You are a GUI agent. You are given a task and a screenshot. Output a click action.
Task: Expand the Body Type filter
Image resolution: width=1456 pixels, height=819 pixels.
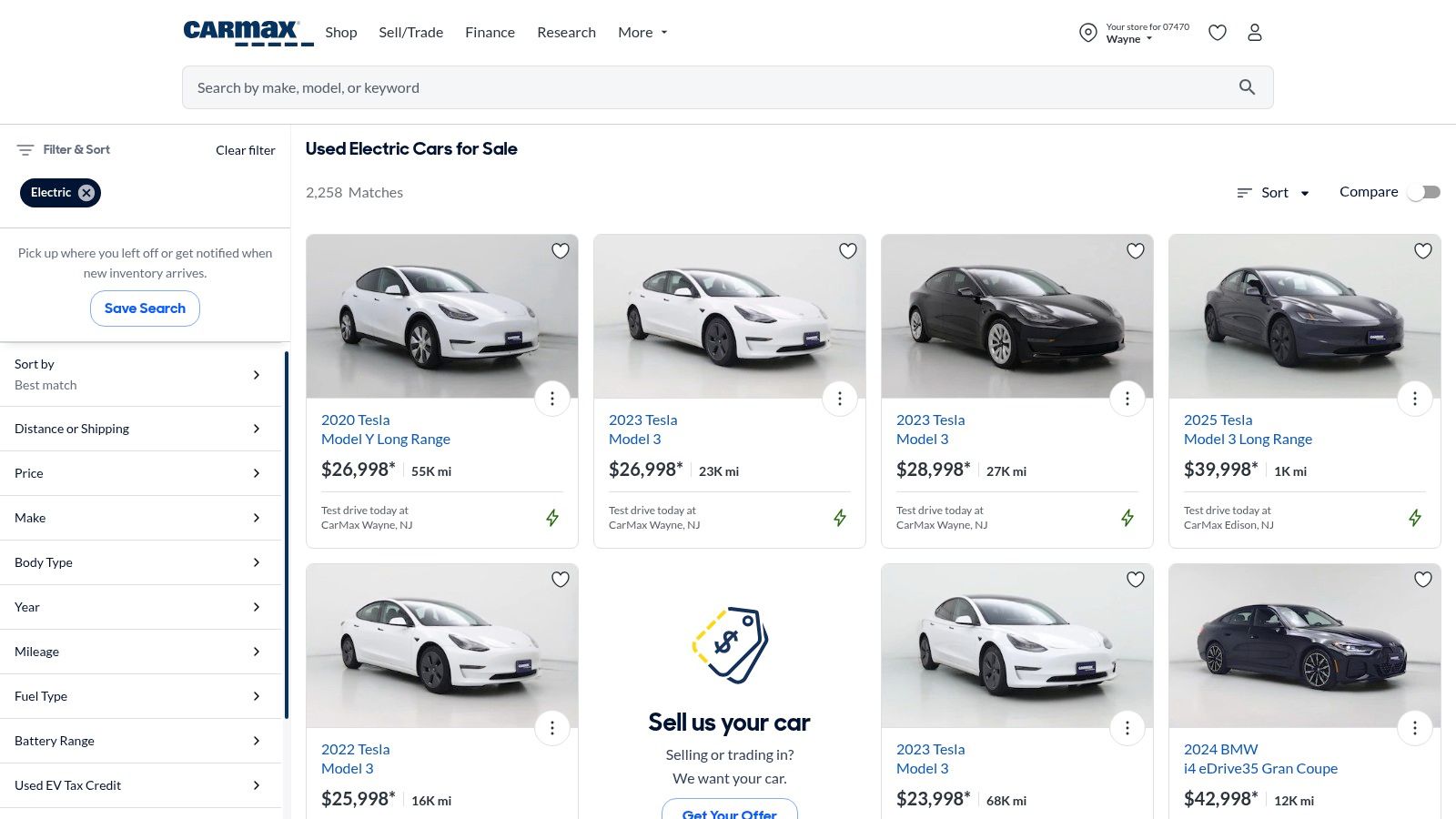coord(141,562)
